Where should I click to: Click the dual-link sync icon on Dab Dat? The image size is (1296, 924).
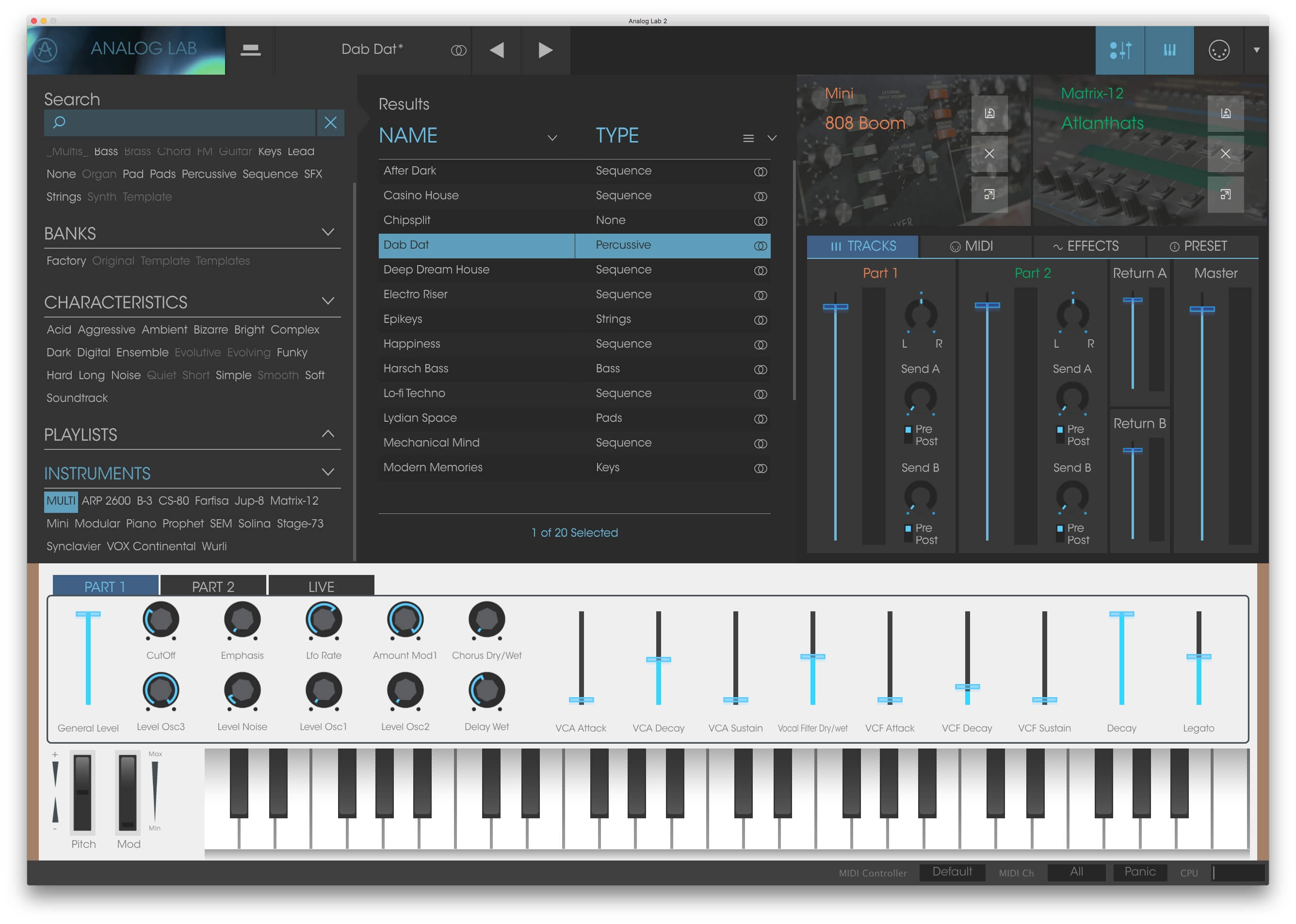click(x=760, y=245)
